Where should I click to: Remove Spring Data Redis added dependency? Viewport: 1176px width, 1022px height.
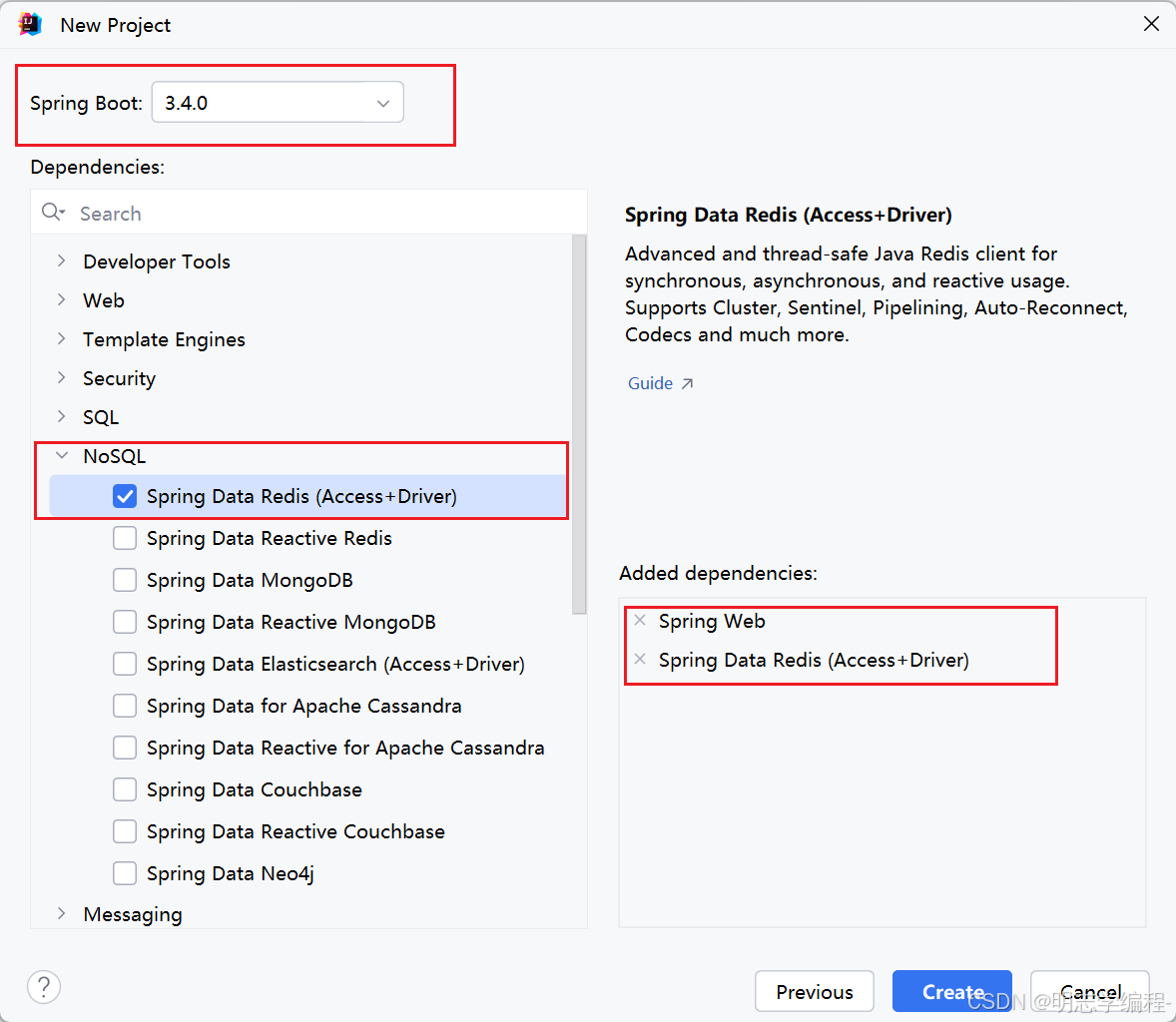point(640,660)
